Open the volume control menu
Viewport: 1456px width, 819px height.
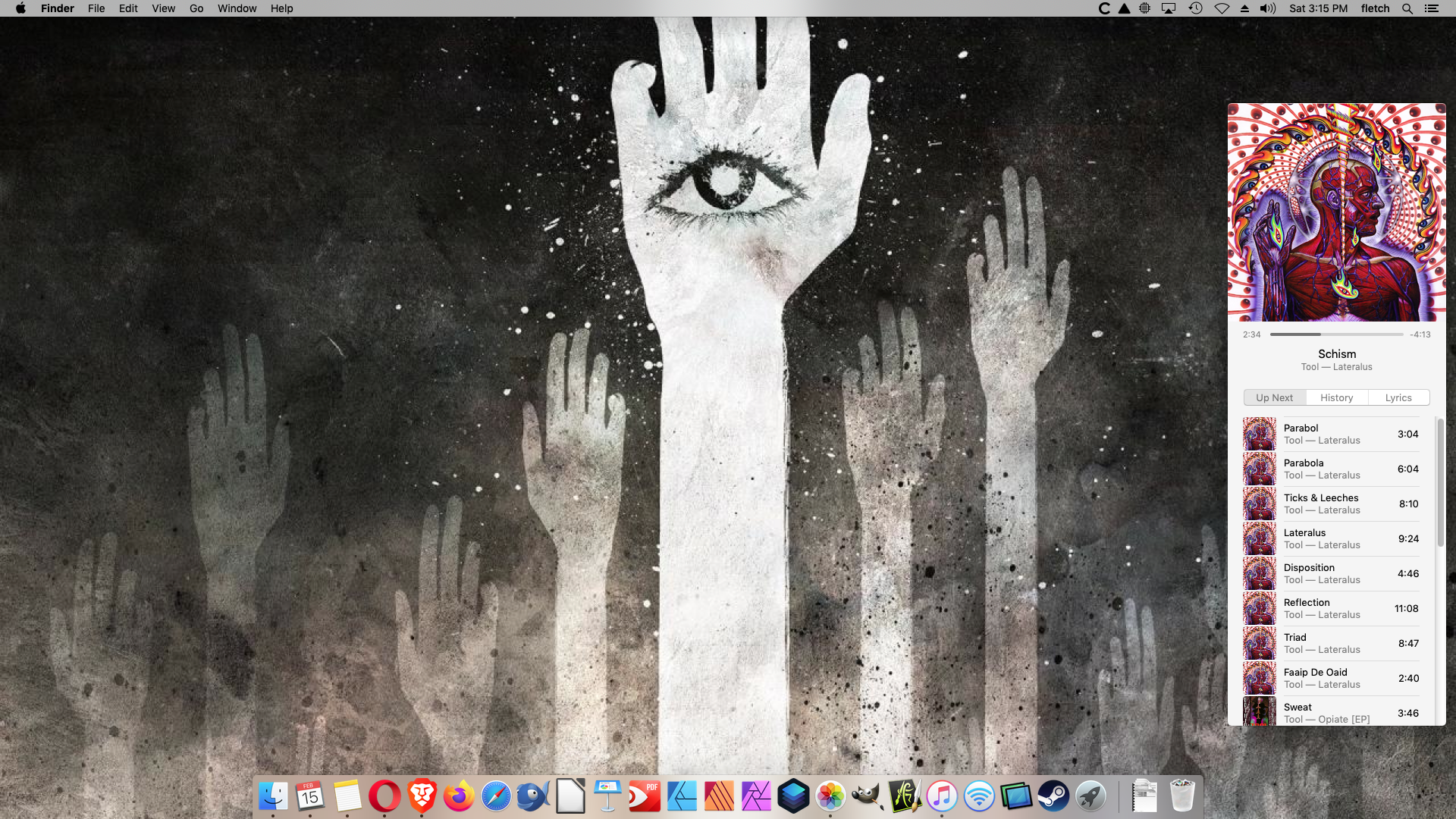pyautogui.click(x=1268, y=8)
